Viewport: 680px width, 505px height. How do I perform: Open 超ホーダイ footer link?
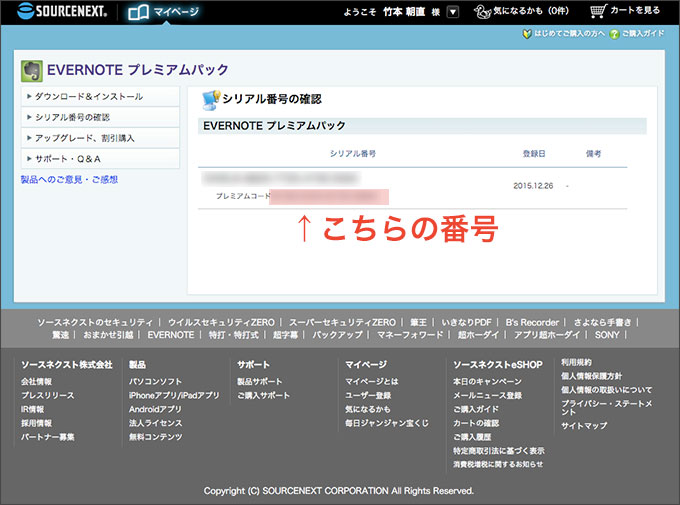tap(478, 335)
